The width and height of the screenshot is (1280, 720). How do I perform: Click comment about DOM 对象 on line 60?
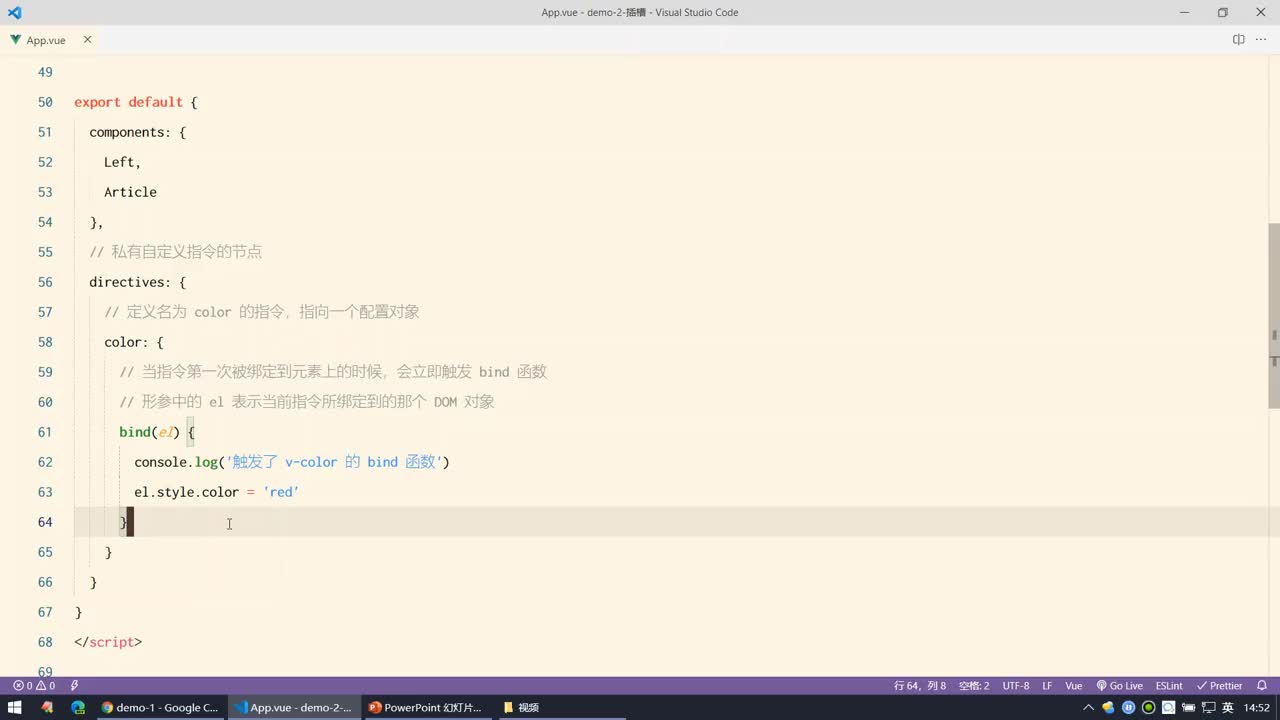(x=307, y=402)
